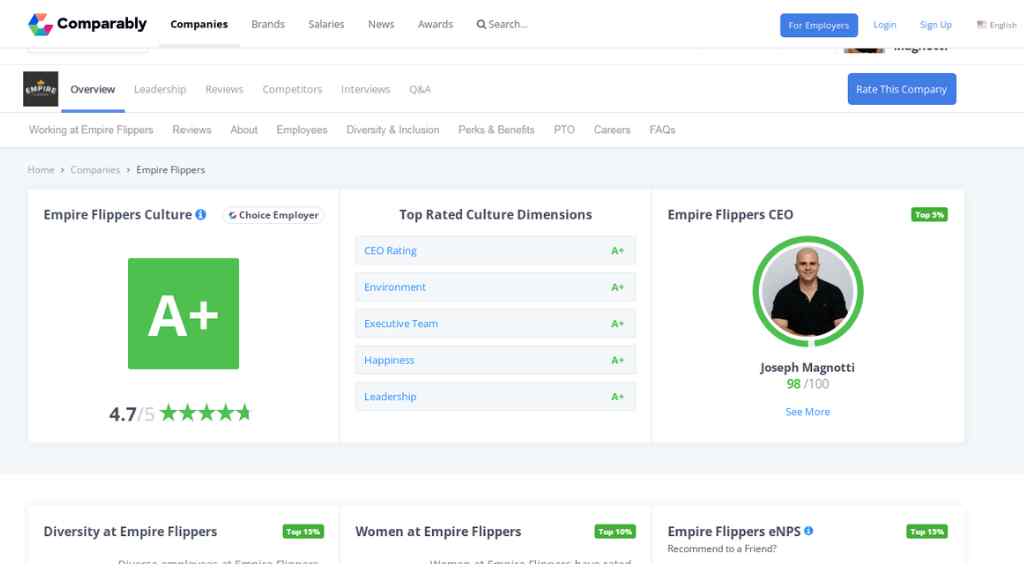Jump to the PTO section
Image resolution: width=1024 pixels, height=576 pixels.
click(564, 130)
